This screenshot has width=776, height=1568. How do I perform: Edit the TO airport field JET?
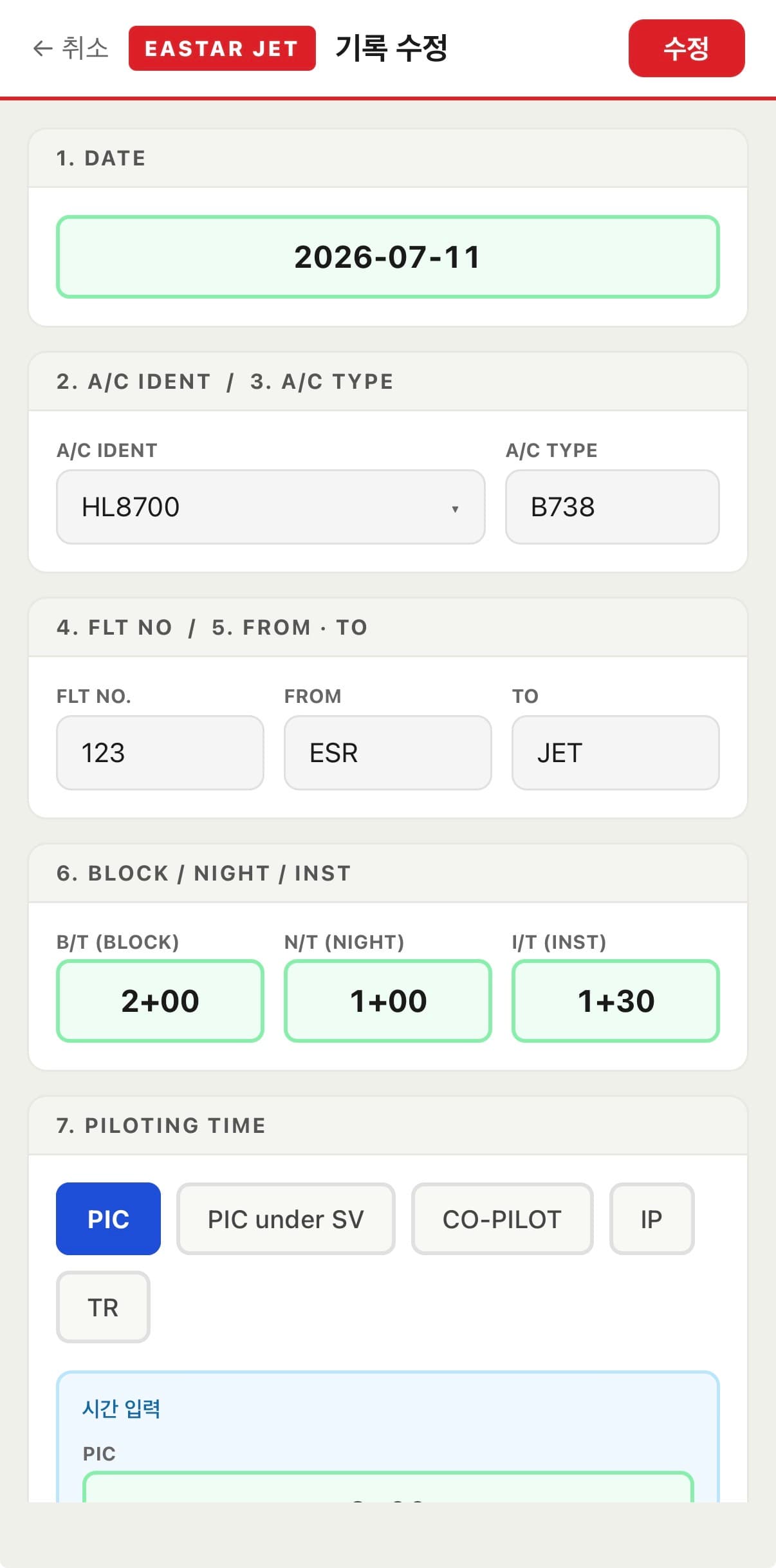pos(616,753)
